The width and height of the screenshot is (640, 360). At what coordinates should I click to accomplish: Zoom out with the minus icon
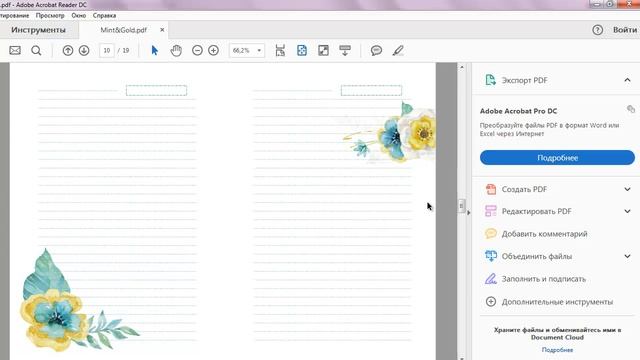point(197,50)
